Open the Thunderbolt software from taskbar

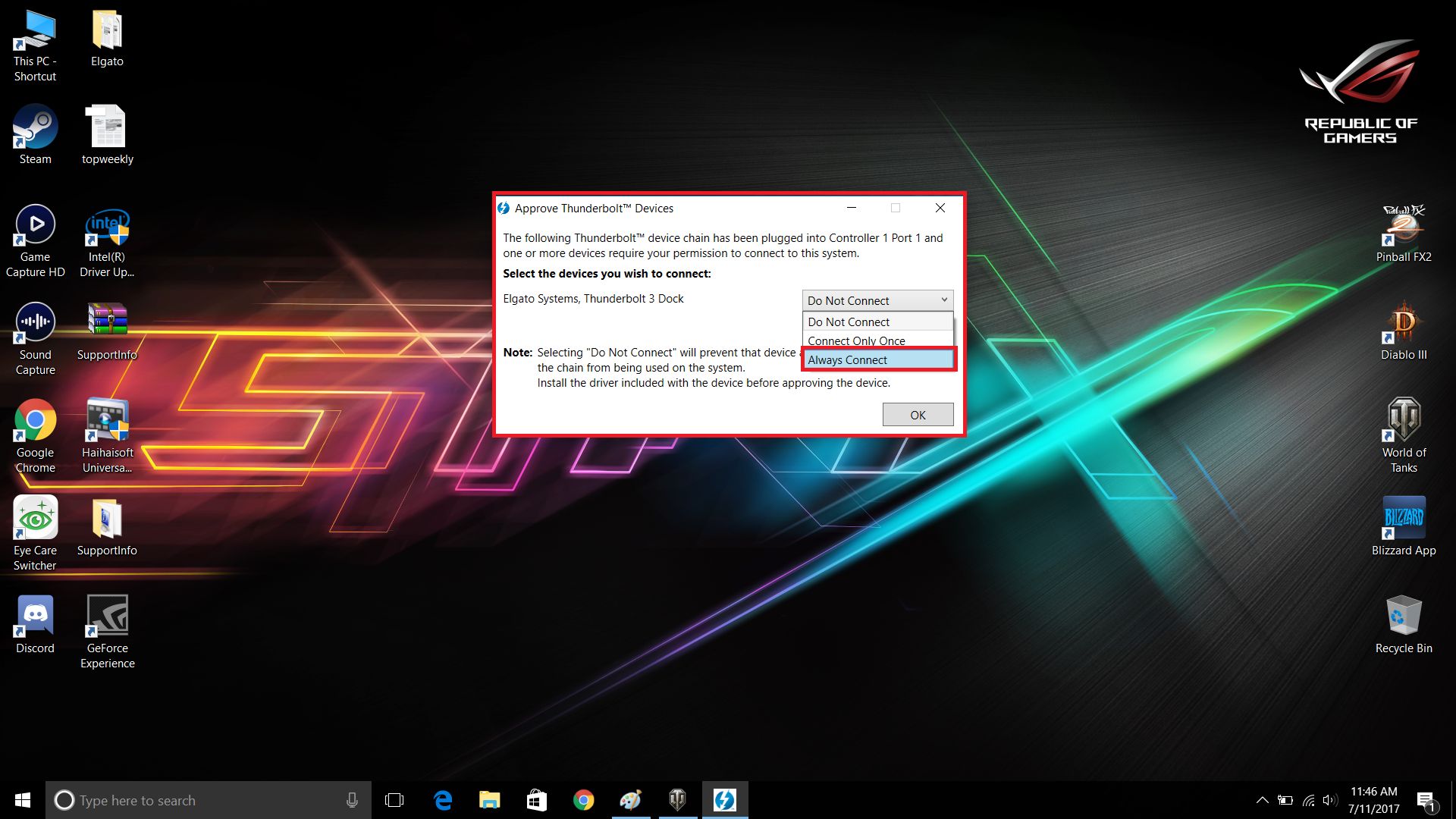(724, 800)
